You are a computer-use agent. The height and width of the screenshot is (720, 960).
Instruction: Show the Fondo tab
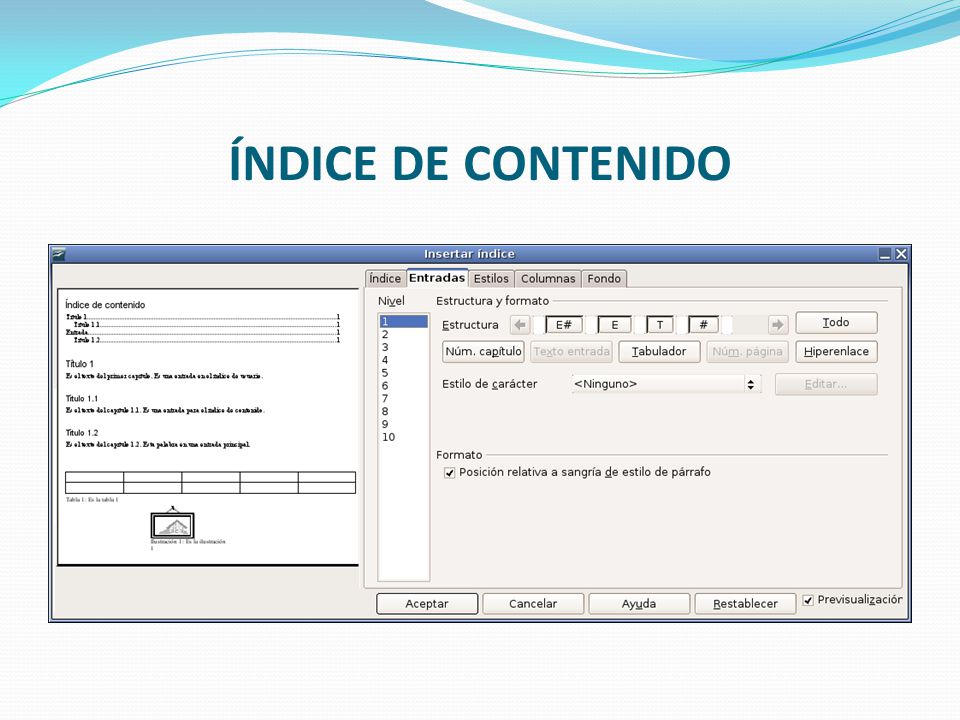(604, 279)
